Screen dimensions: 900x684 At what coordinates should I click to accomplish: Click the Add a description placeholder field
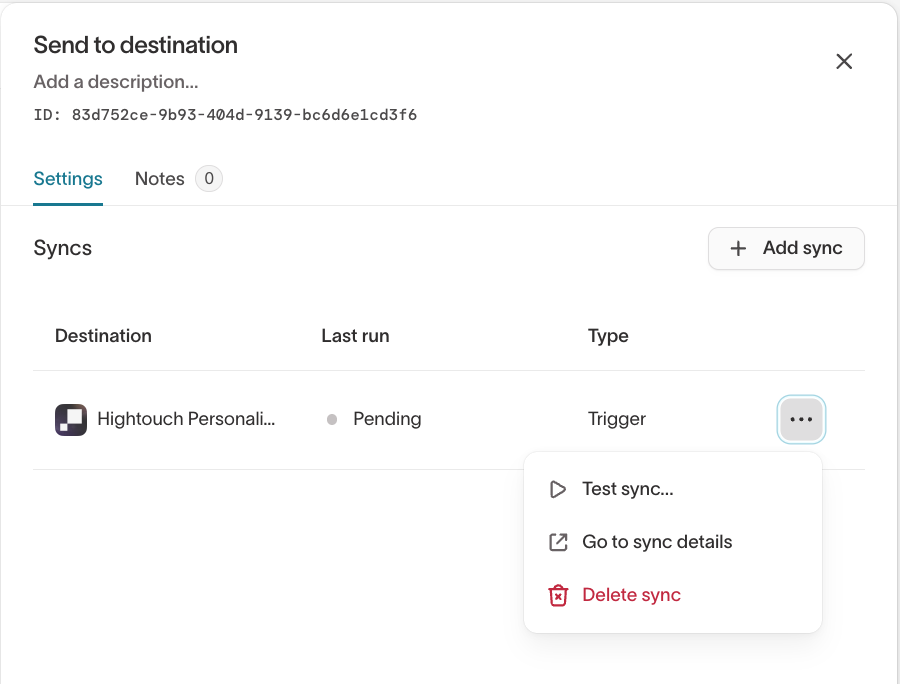click(114, 82)
